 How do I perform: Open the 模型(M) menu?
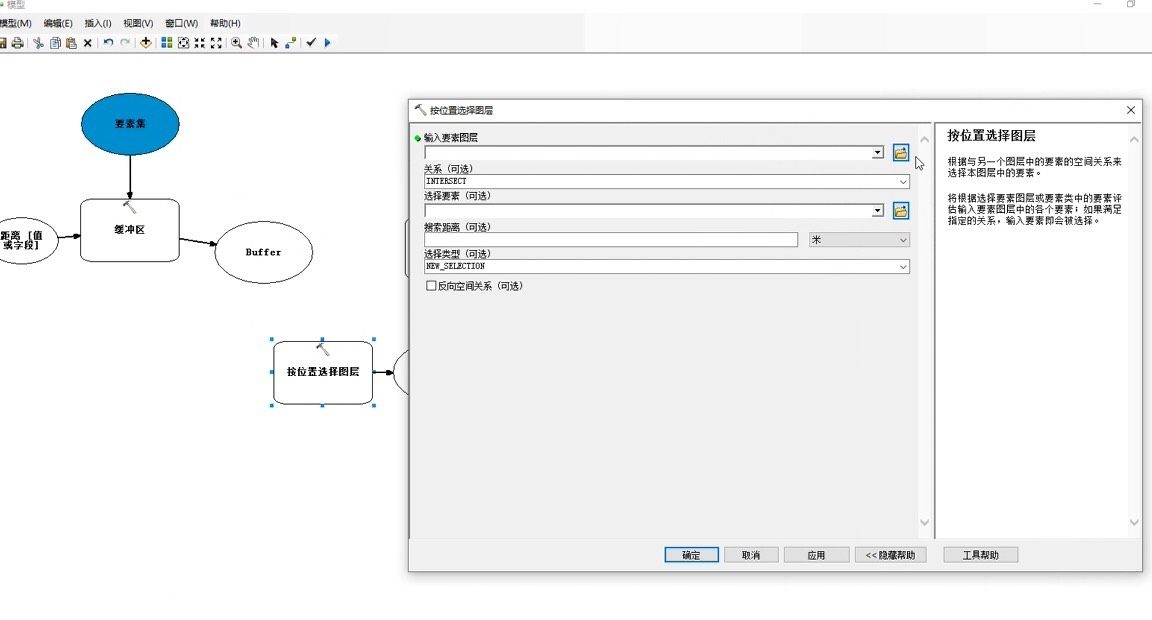point(15,24)
